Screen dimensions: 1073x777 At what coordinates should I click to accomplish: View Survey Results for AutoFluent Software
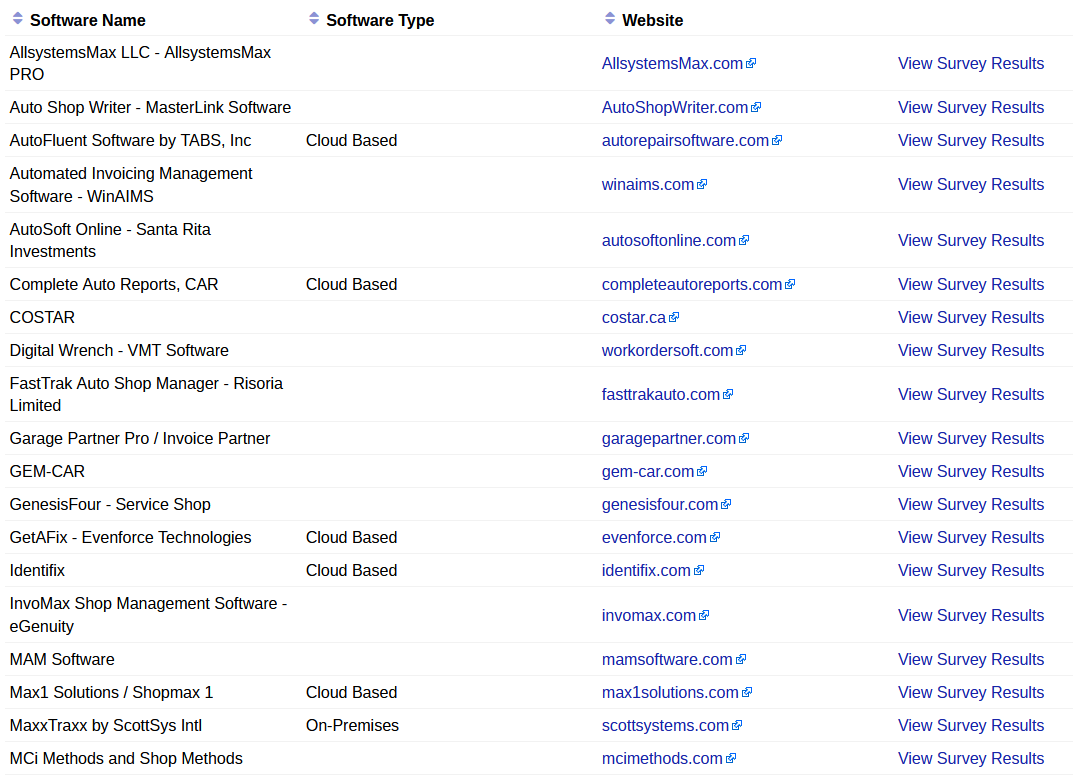[x=970, y=140]
